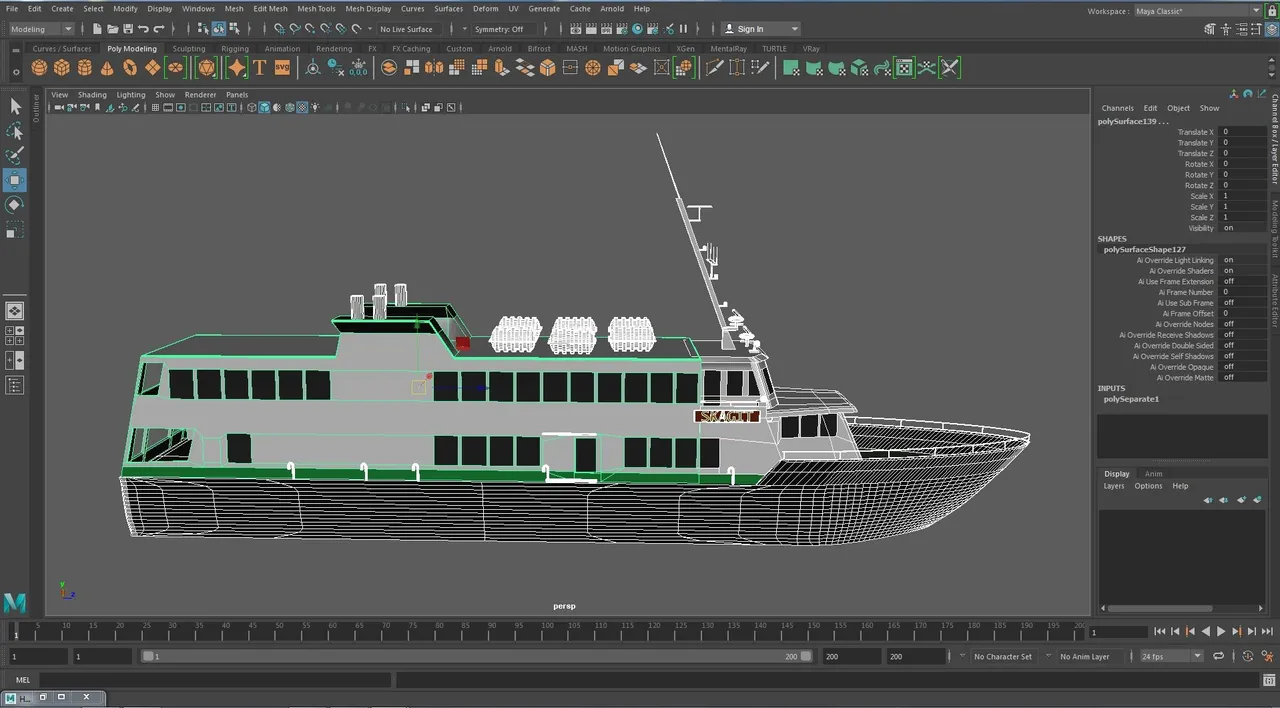Open the Edit Mesh menu
1280x708 pixels.
(270, 9)
